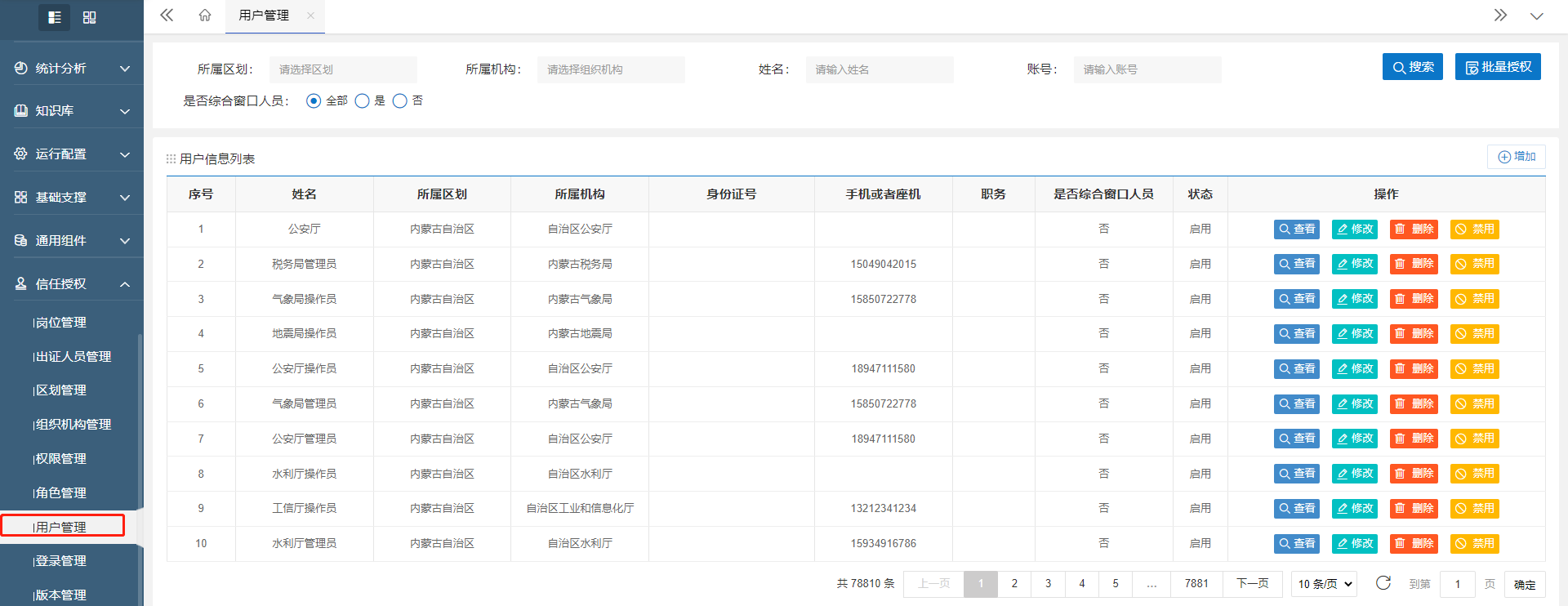
Task: Select the 是 radio button
Action: tap(363, 101)
